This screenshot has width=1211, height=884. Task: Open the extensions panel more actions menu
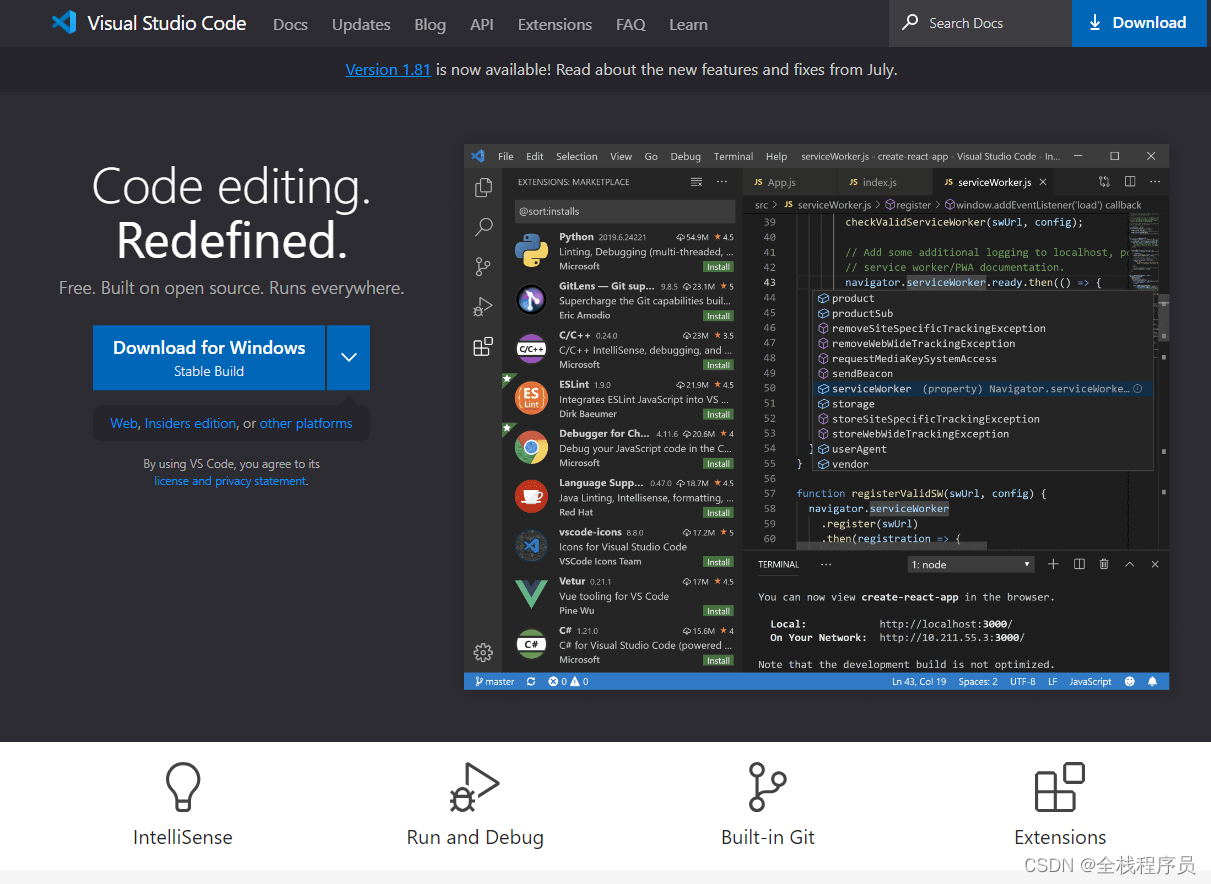click(x=722, y=182)
